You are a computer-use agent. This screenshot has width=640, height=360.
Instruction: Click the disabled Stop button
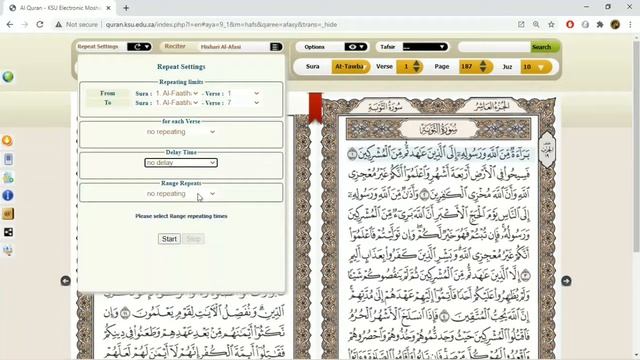pos(193,239)
